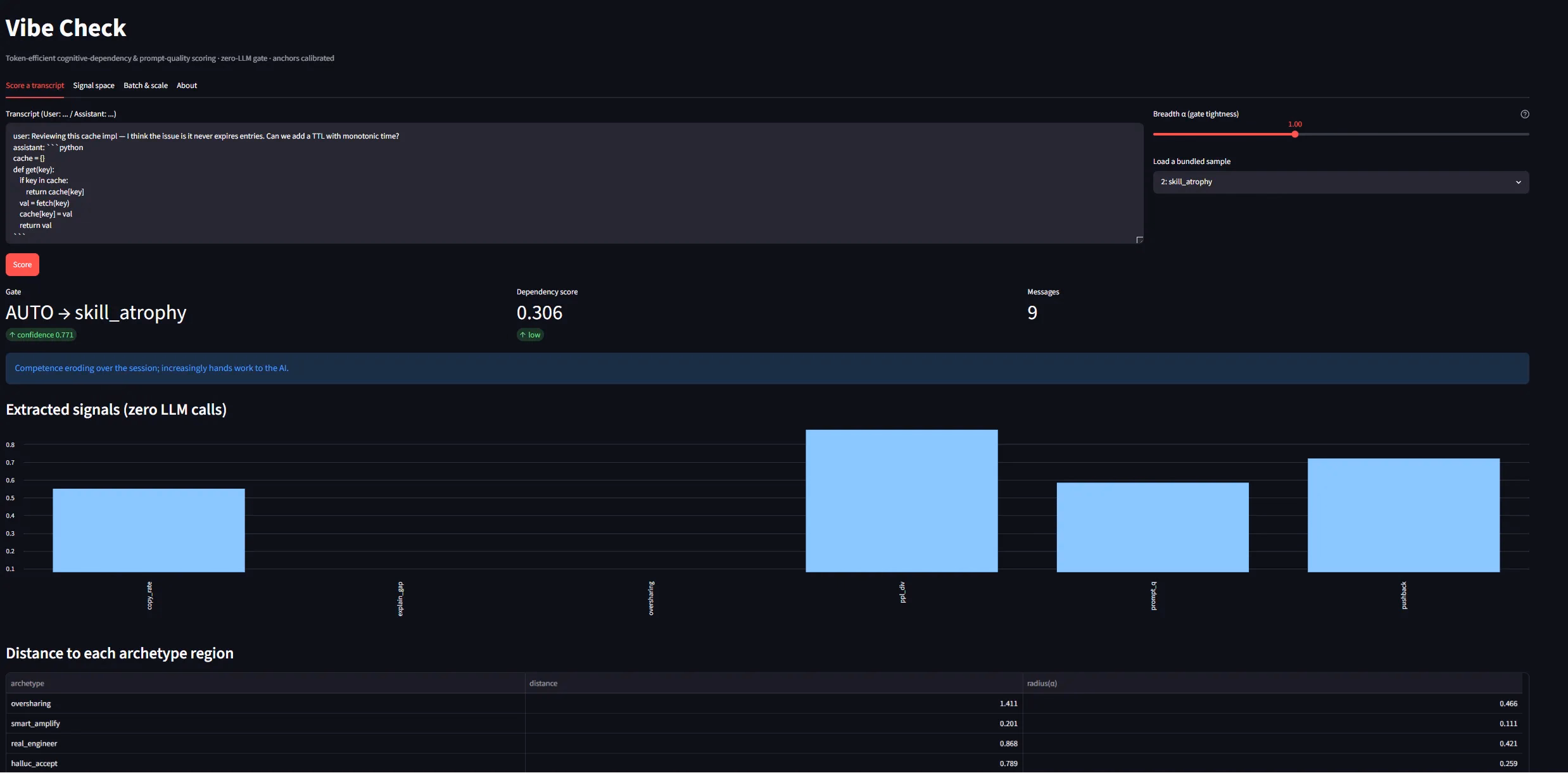Click the pushback bar in chart
Image resolution: width=1568 pixels, height=773 pixels.
1403,515
